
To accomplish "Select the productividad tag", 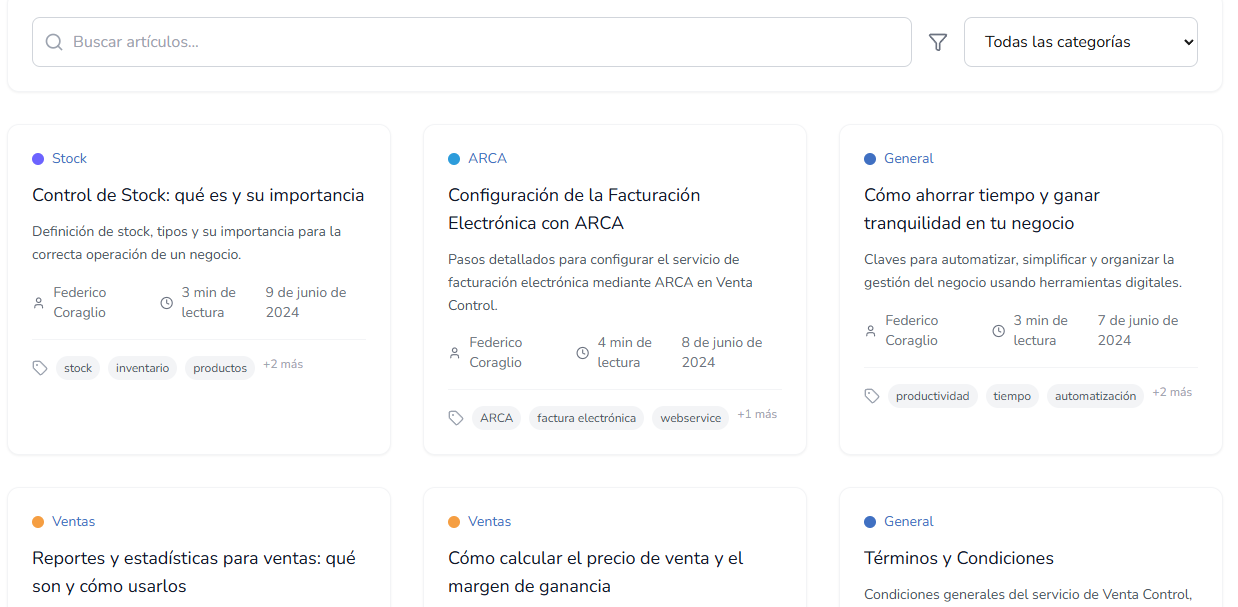I will coord(933,396).
